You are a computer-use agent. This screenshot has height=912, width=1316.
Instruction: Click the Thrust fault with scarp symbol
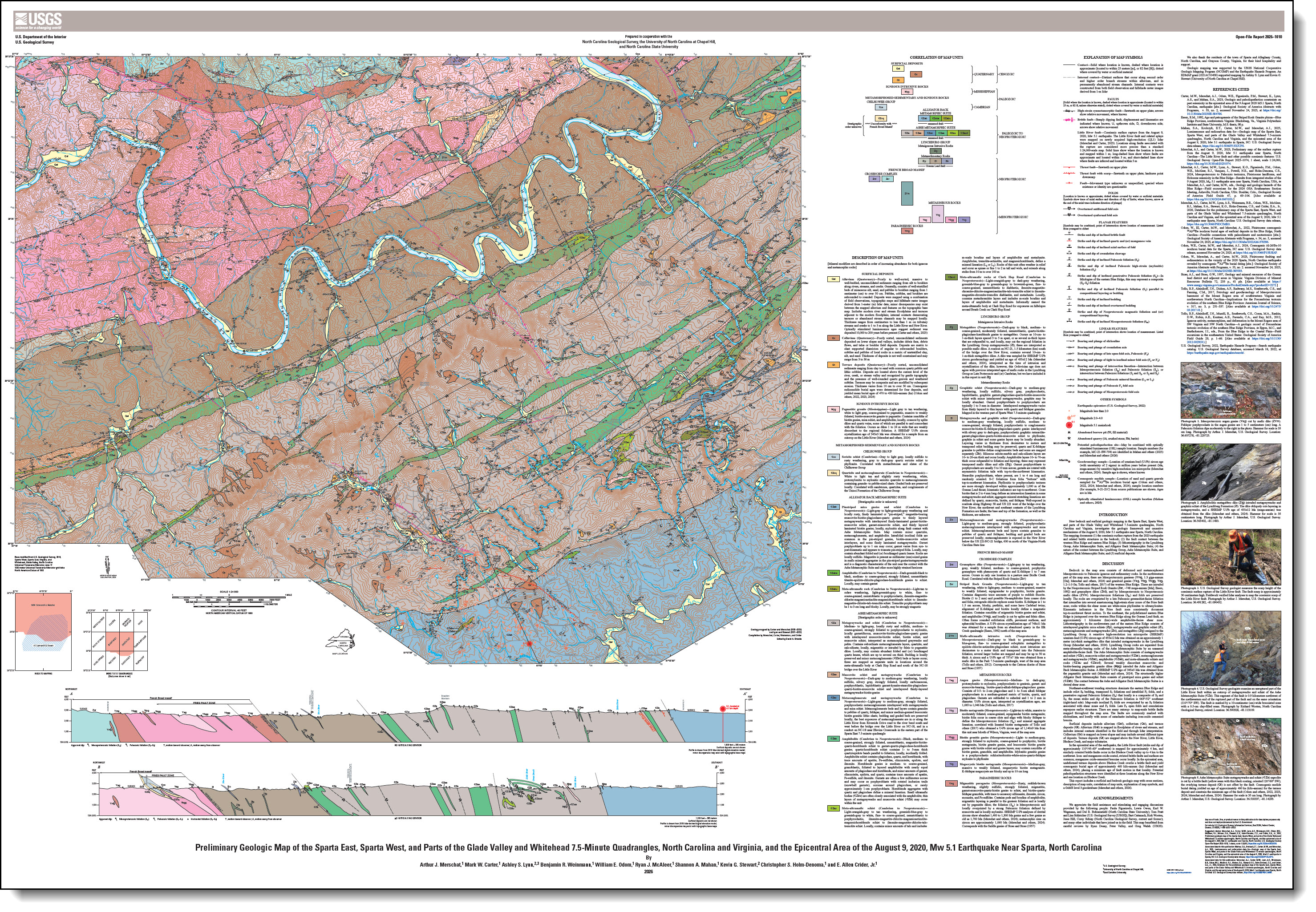pos(1069,173)
